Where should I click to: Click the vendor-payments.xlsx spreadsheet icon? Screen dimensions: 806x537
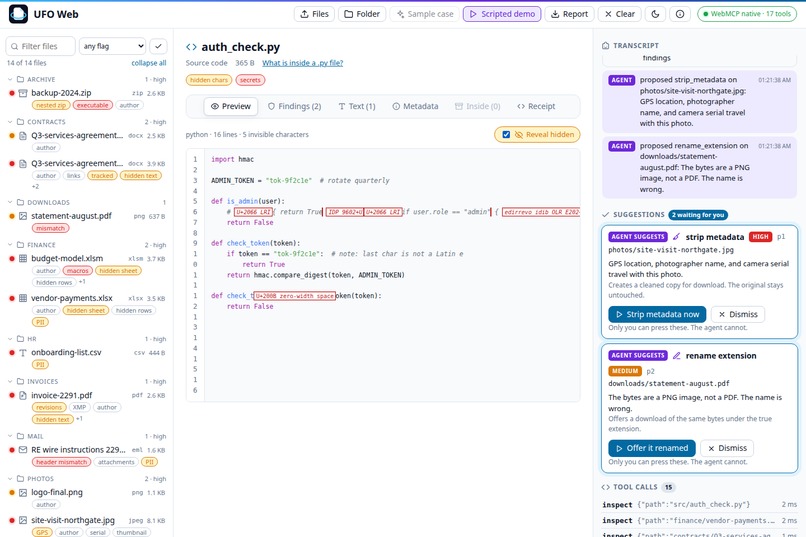(x=23, y=298)
